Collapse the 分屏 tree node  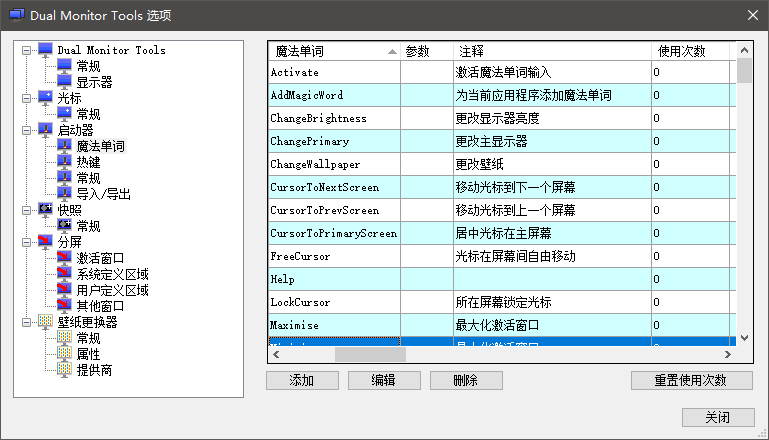pyautogui.click(x=26, y=242)
